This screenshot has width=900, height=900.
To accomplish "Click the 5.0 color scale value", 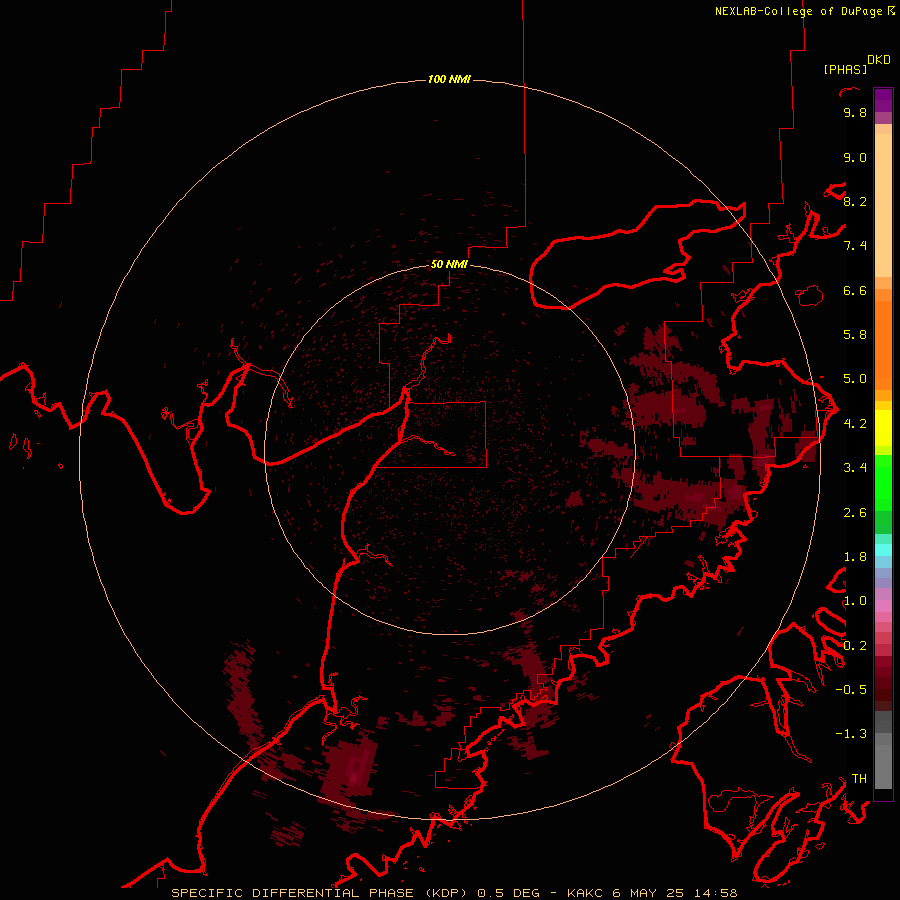I will click(855, 379).
